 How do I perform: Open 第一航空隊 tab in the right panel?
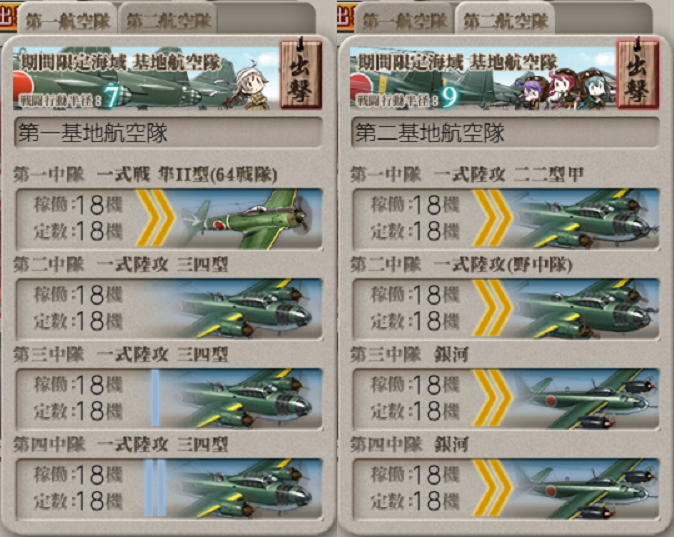(404, 21)
